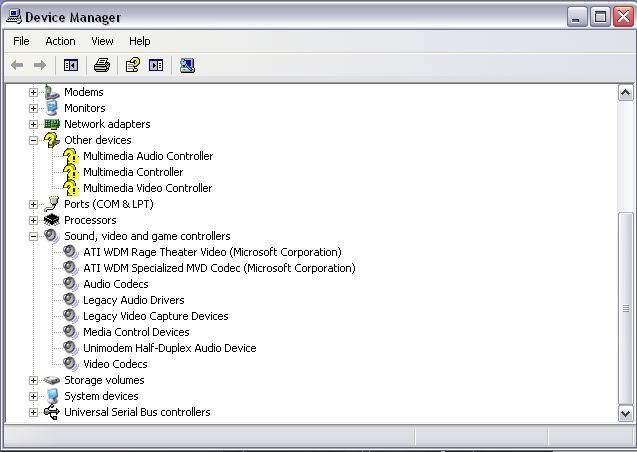Select Multimedia Video Controller entry
Screen dimensions: 637x452
click(147, 188)
